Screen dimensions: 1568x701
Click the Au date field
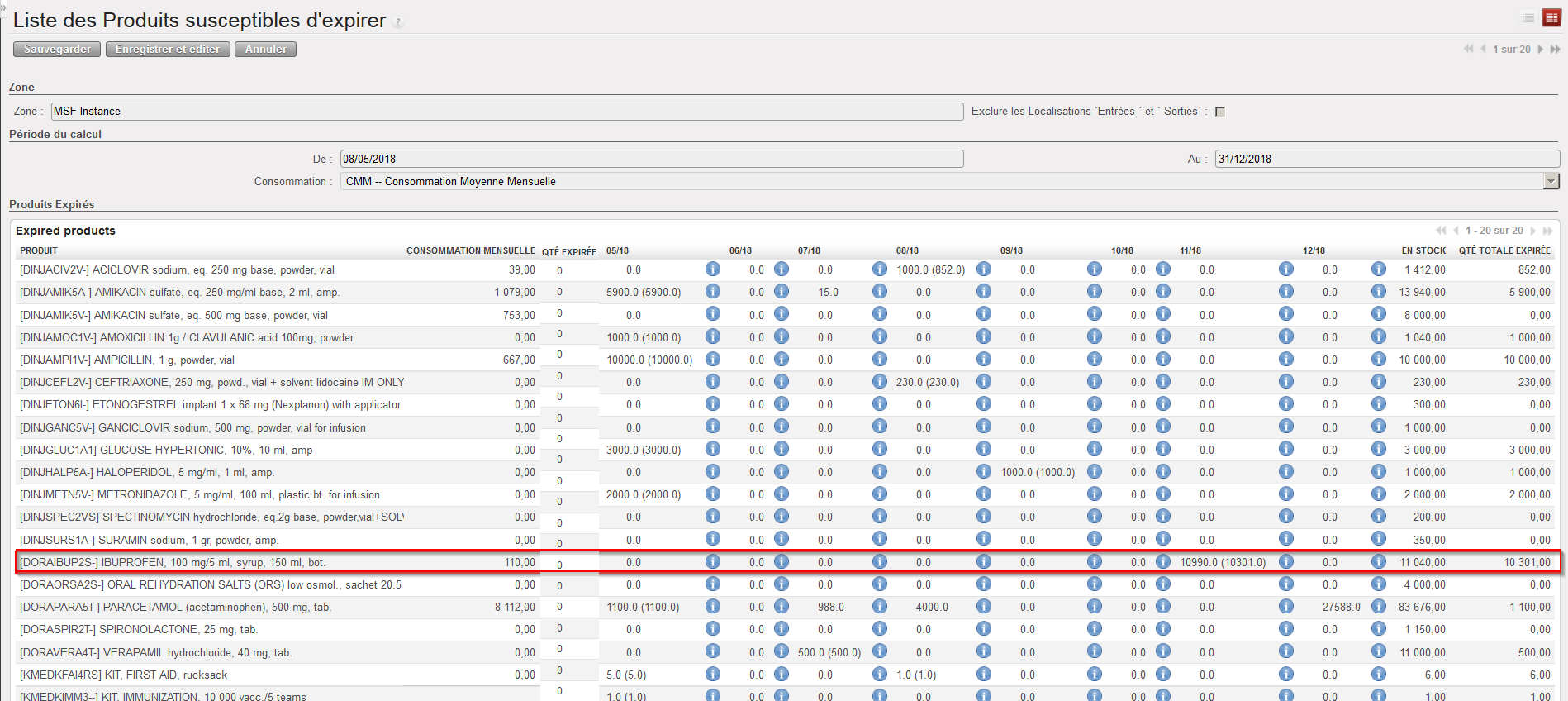(x=1386, y=159)
